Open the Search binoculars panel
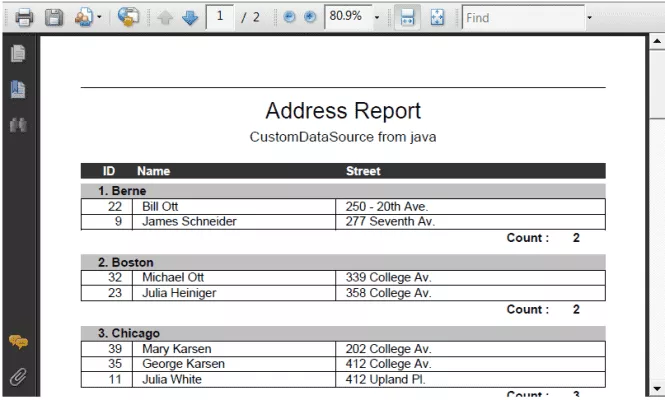Viewport: 665px width, 400px height. (17, 125)
